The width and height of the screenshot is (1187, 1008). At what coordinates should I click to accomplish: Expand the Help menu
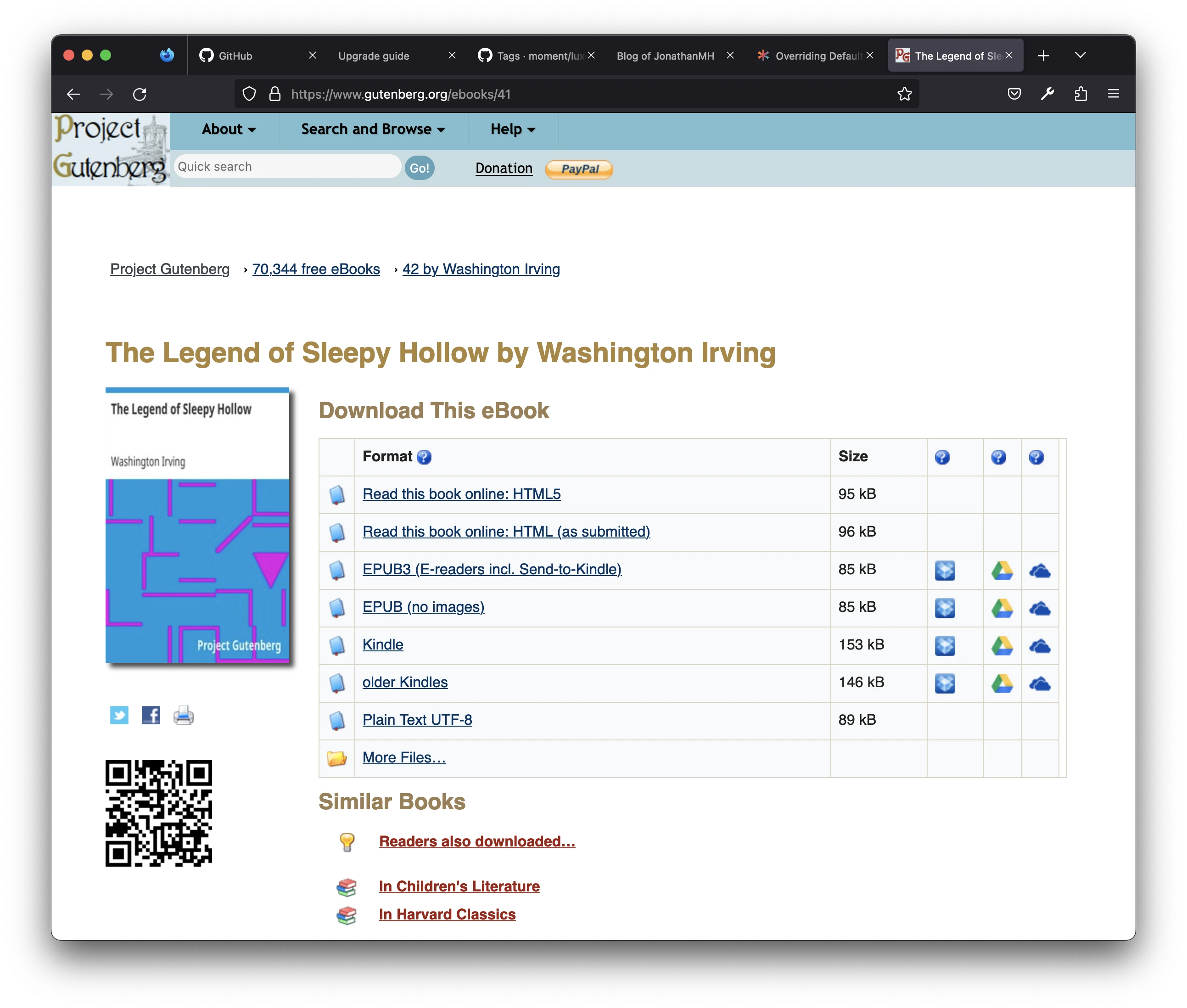point(513,130)
